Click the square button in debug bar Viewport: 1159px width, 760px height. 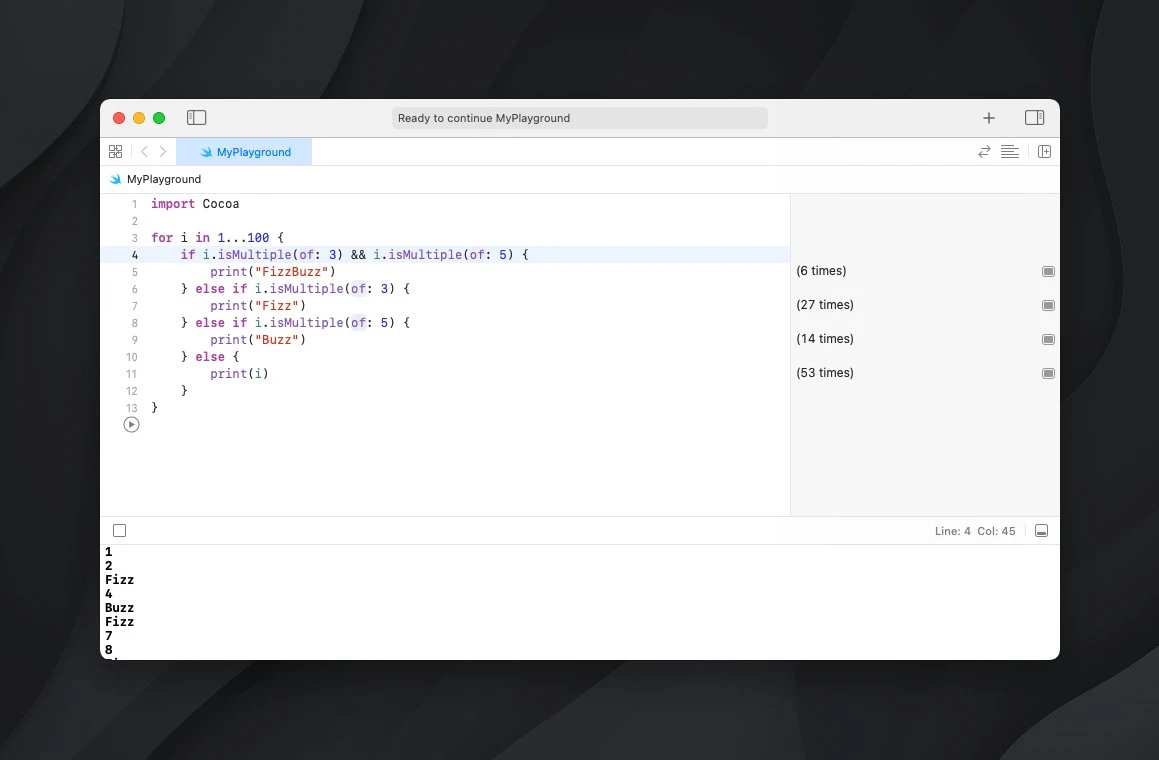[x=120, y=531]
